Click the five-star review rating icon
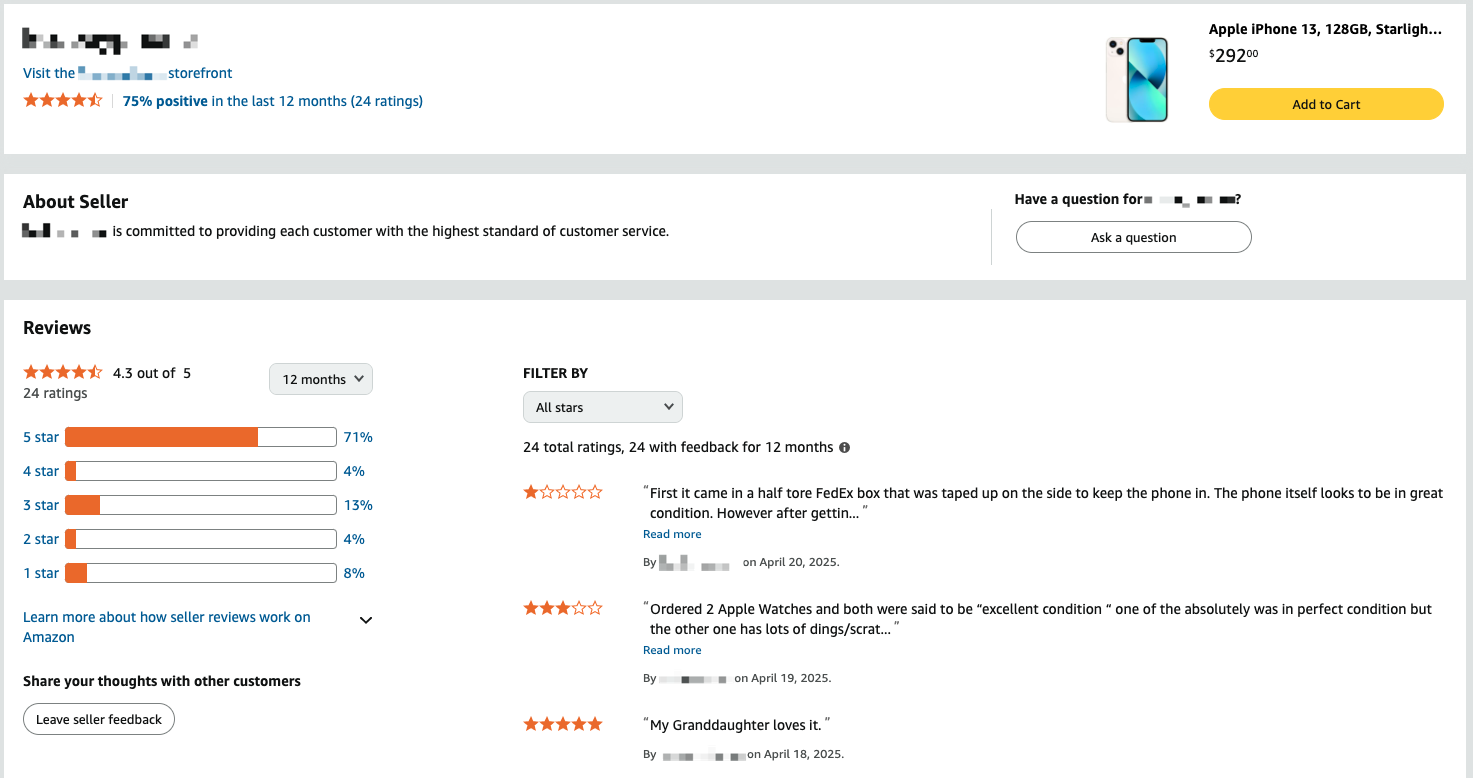 563,724
